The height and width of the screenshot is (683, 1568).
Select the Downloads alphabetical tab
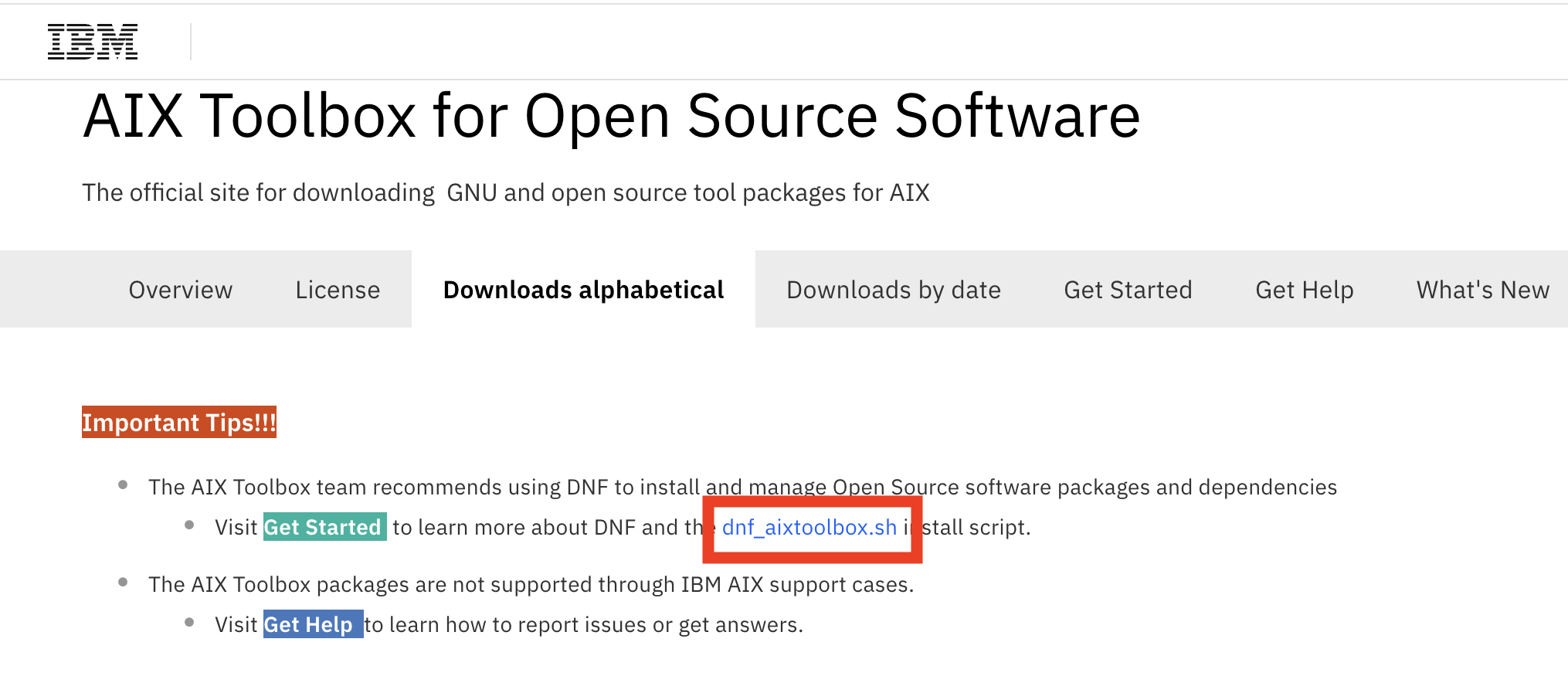click(x=583, y=290)
